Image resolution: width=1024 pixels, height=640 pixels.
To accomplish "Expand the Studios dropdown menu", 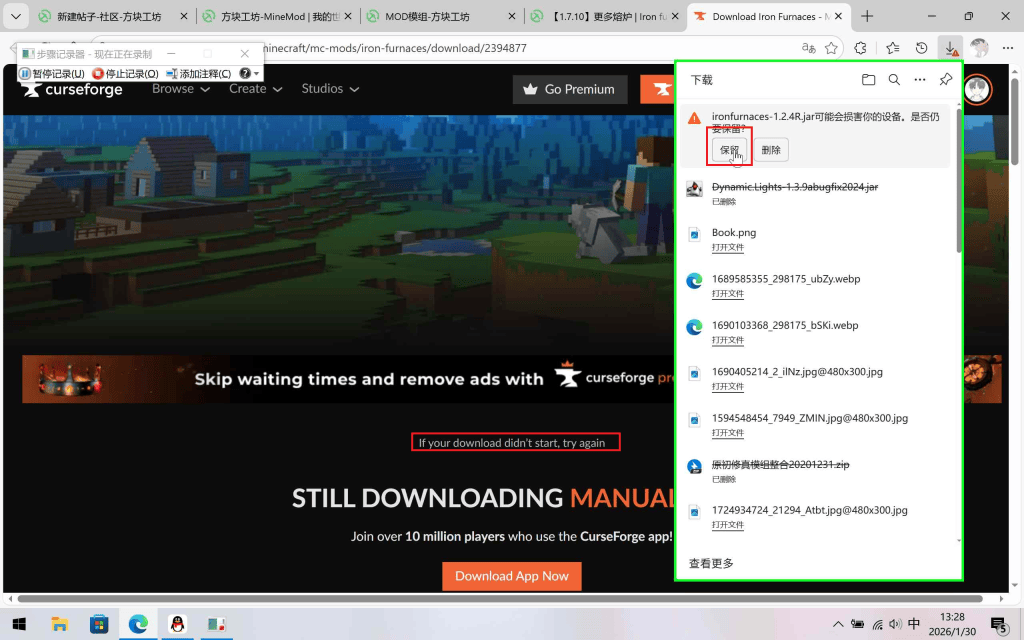I will (330, 89).
